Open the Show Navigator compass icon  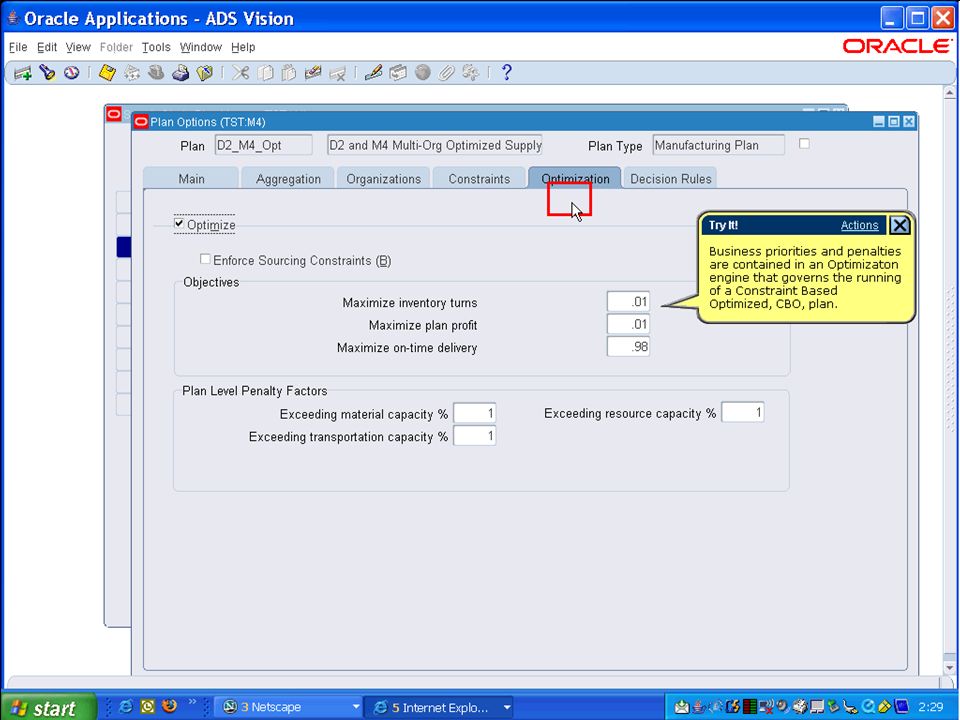point(72,73)
